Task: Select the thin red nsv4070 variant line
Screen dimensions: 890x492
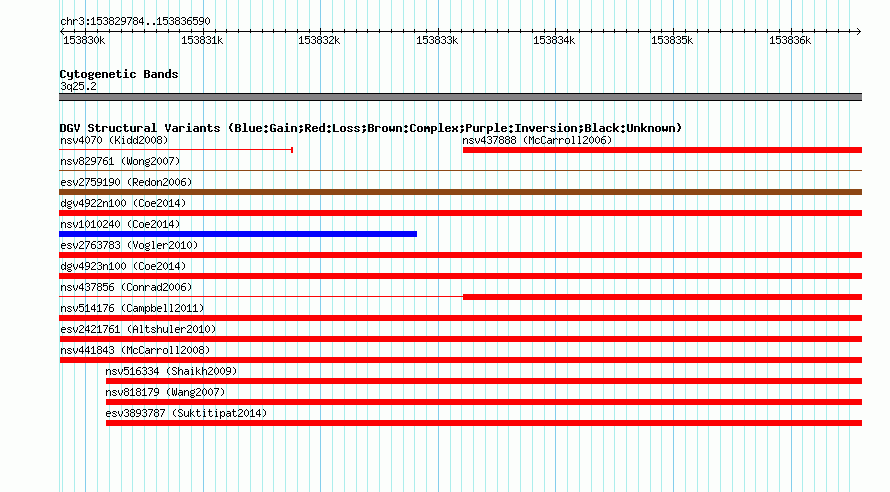Action: (x=176, y=150)
